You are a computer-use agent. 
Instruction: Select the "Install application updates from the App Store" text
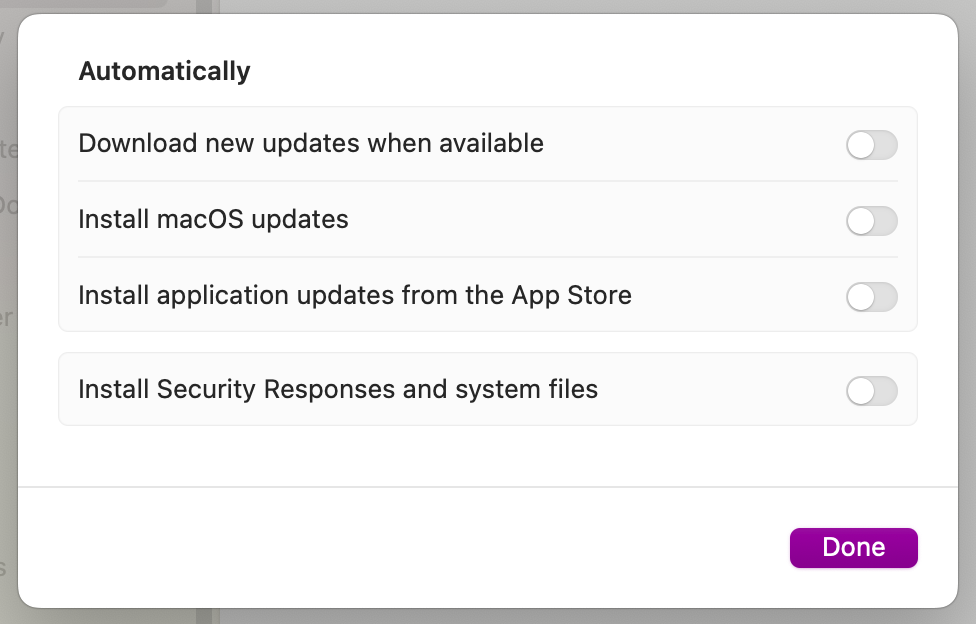point(354,295)
